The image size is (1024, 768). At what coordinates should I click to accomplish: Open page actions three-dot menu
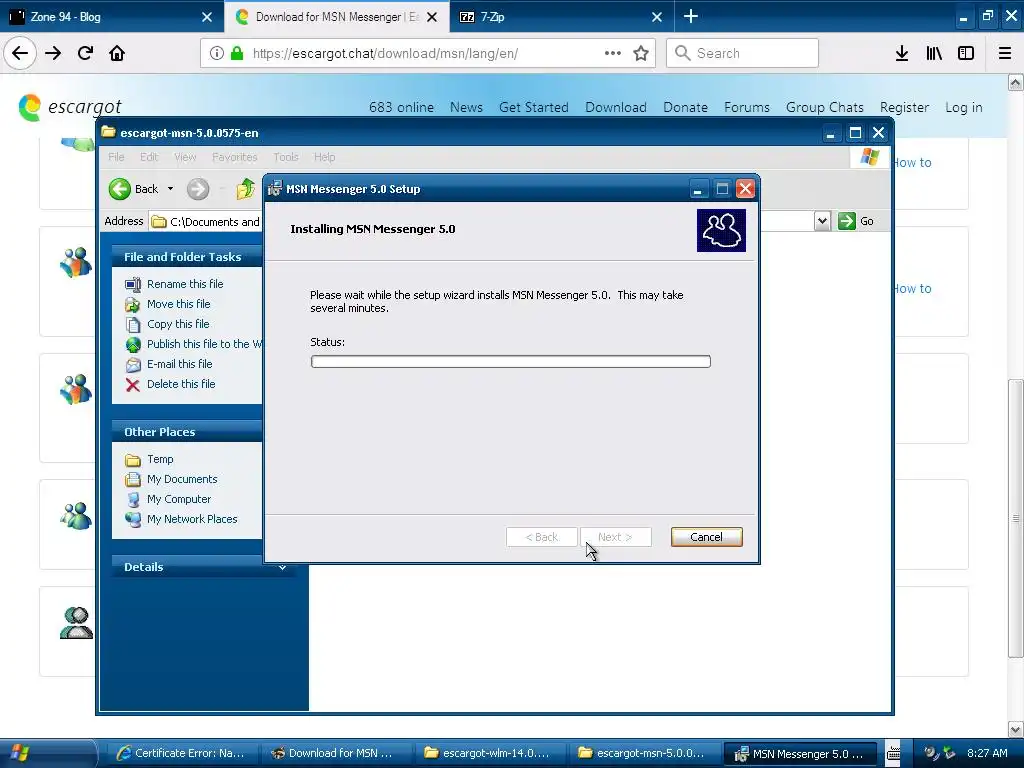coord(613,53)
